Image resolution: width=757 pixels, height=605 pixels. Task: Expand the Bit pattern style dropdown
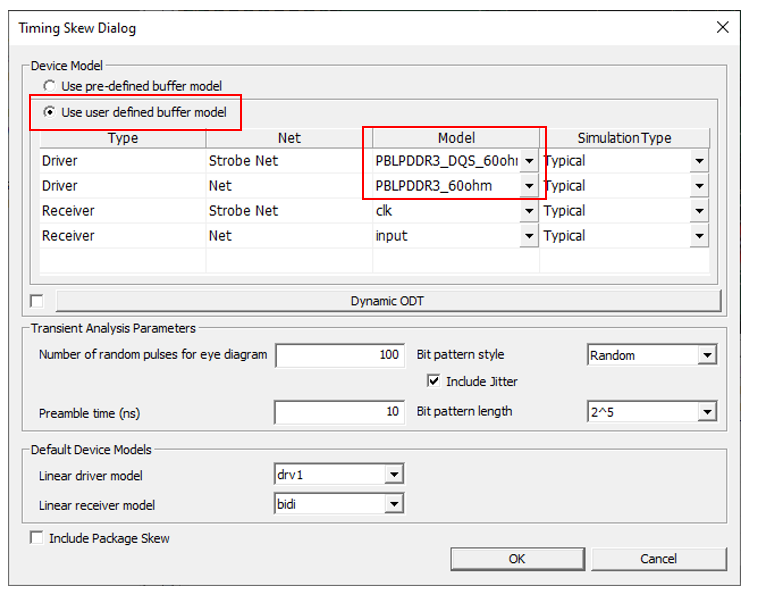(708, 355)
